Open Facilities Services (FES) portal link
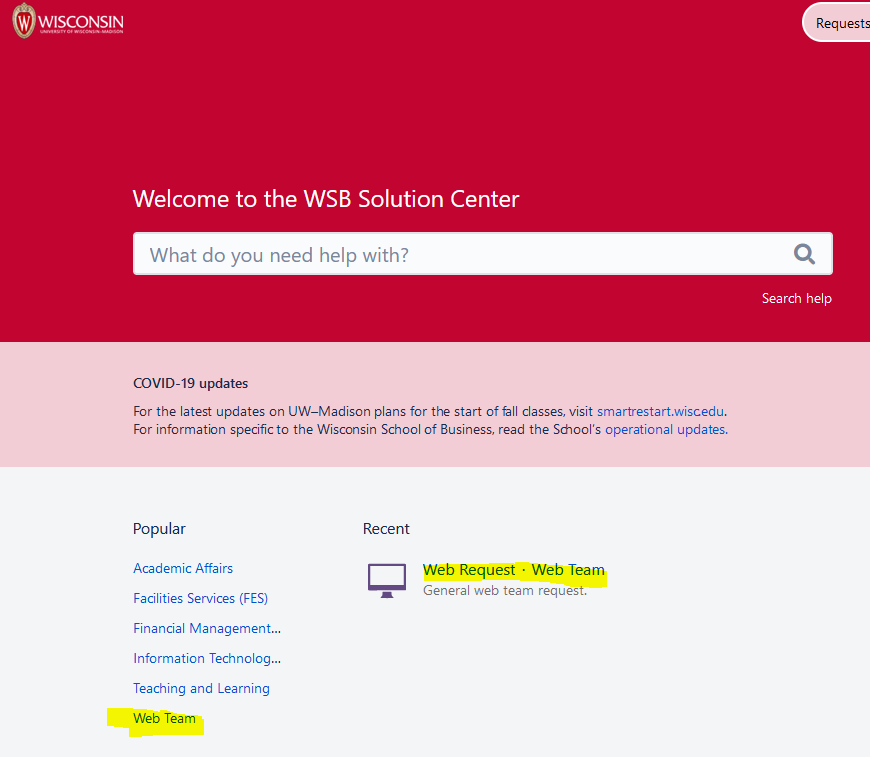Image resolution: width=870 pixels, height=757 pixels. point(200,598)
